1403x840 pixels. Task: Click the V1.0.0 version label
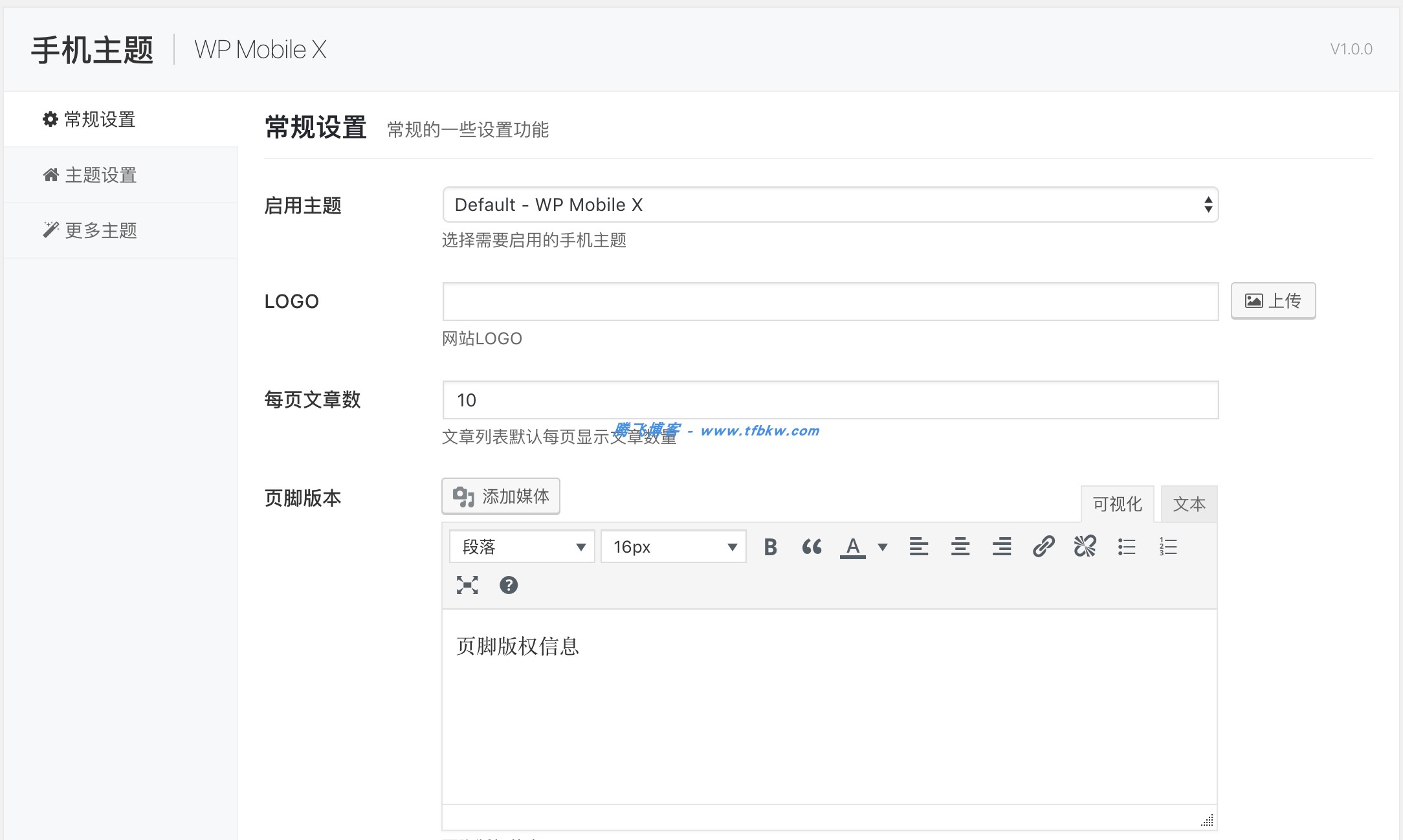pyautogui.click(x=1351, y=49)
